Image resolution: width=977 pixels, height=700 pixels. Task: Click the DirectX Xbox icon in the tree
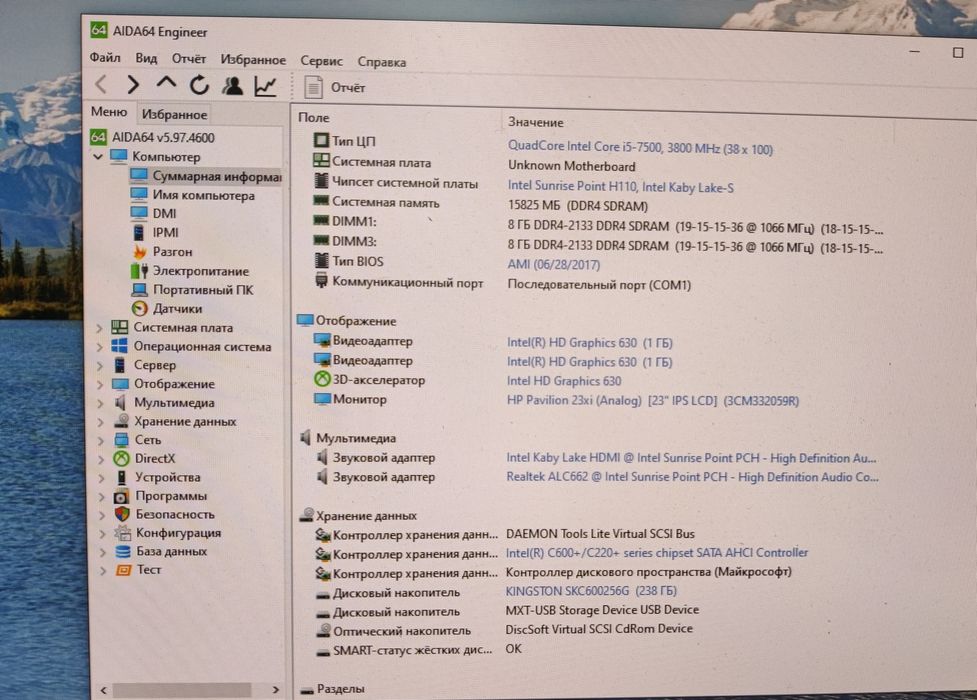pos(121,458)
